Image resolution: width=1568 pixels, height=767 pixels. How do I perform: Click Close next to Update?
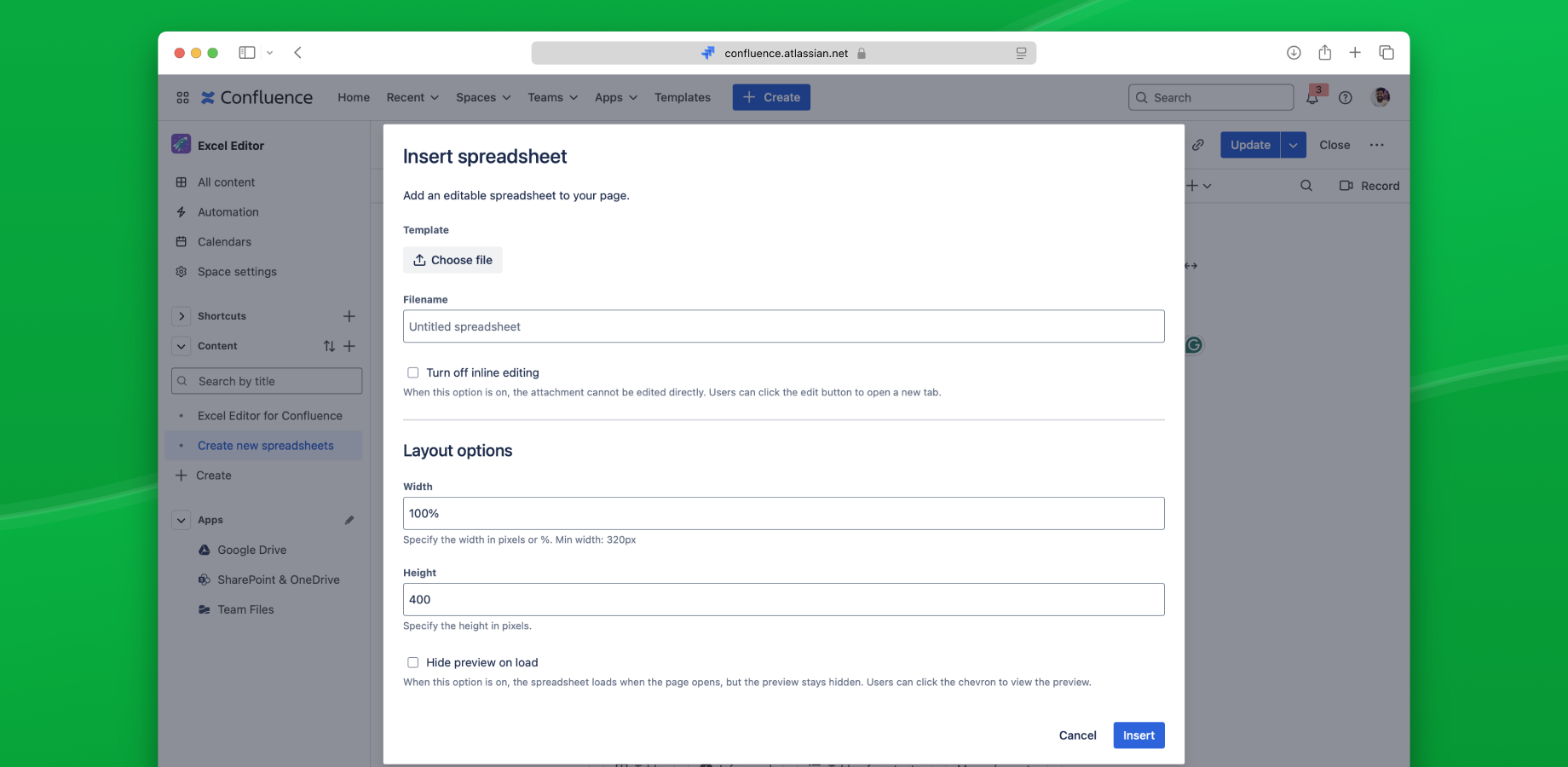point(1335,145)
